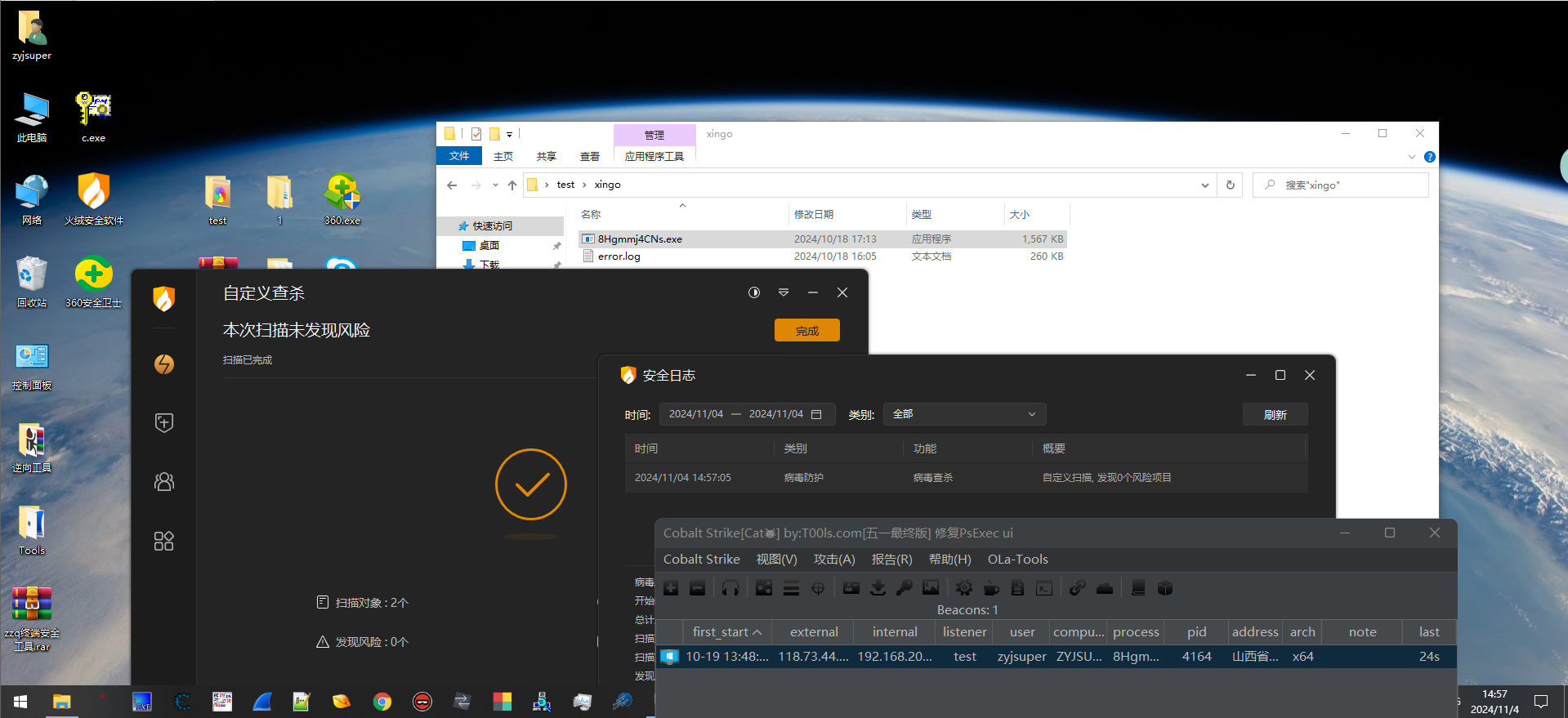Viewport: 1568px width, 718px height.
Task: Open the 报告(R) menu
Action: [x=891, y=560]
